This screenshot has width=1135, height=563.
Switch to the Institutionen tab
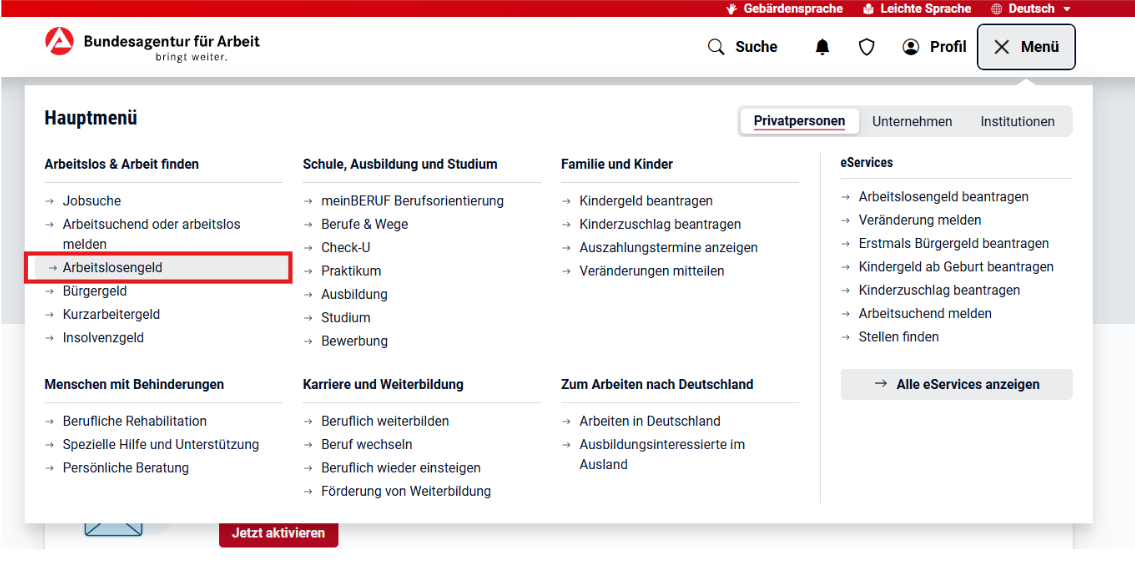(x=1017, y=122)
